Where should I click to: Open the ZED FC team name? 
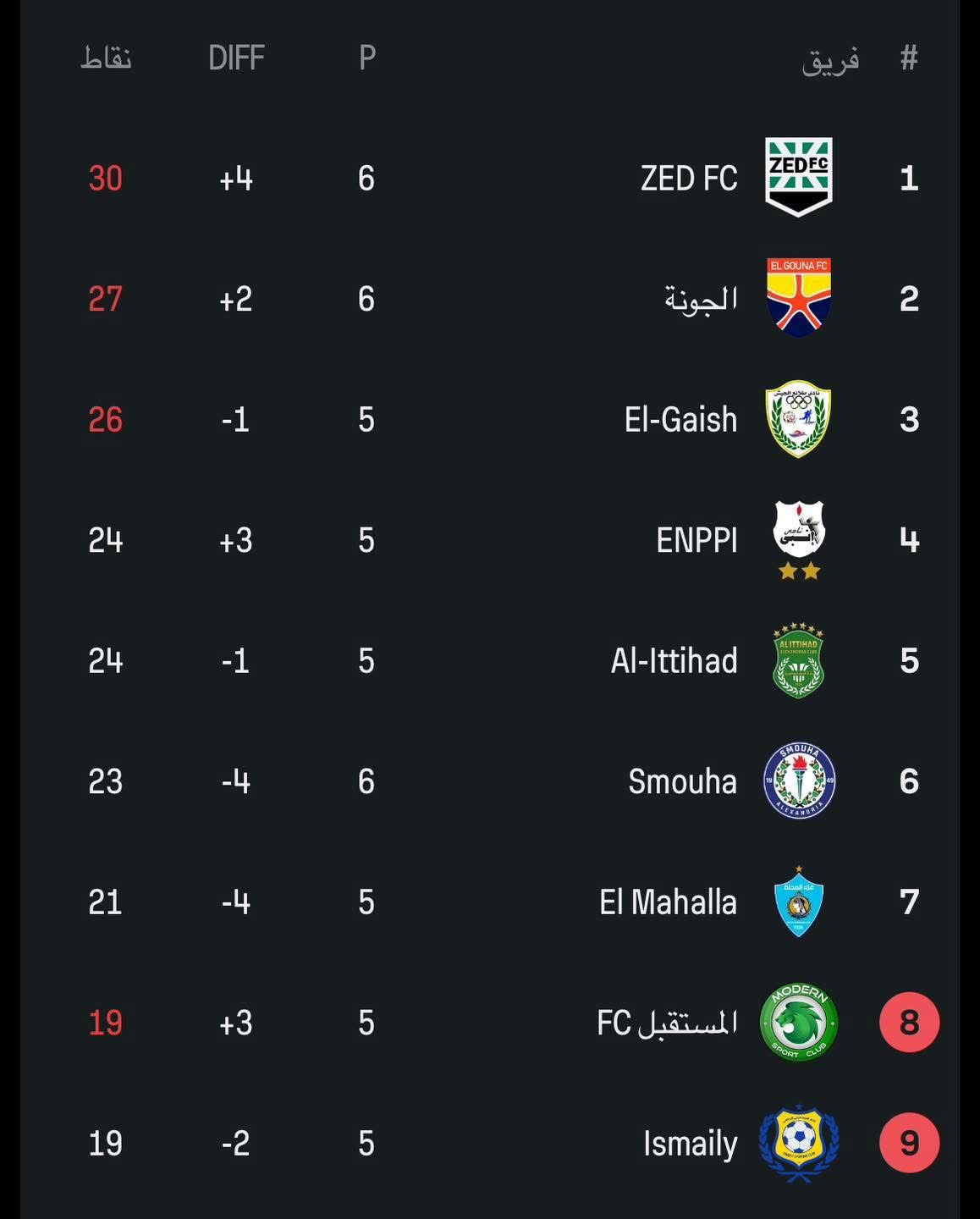pos(689,178)
